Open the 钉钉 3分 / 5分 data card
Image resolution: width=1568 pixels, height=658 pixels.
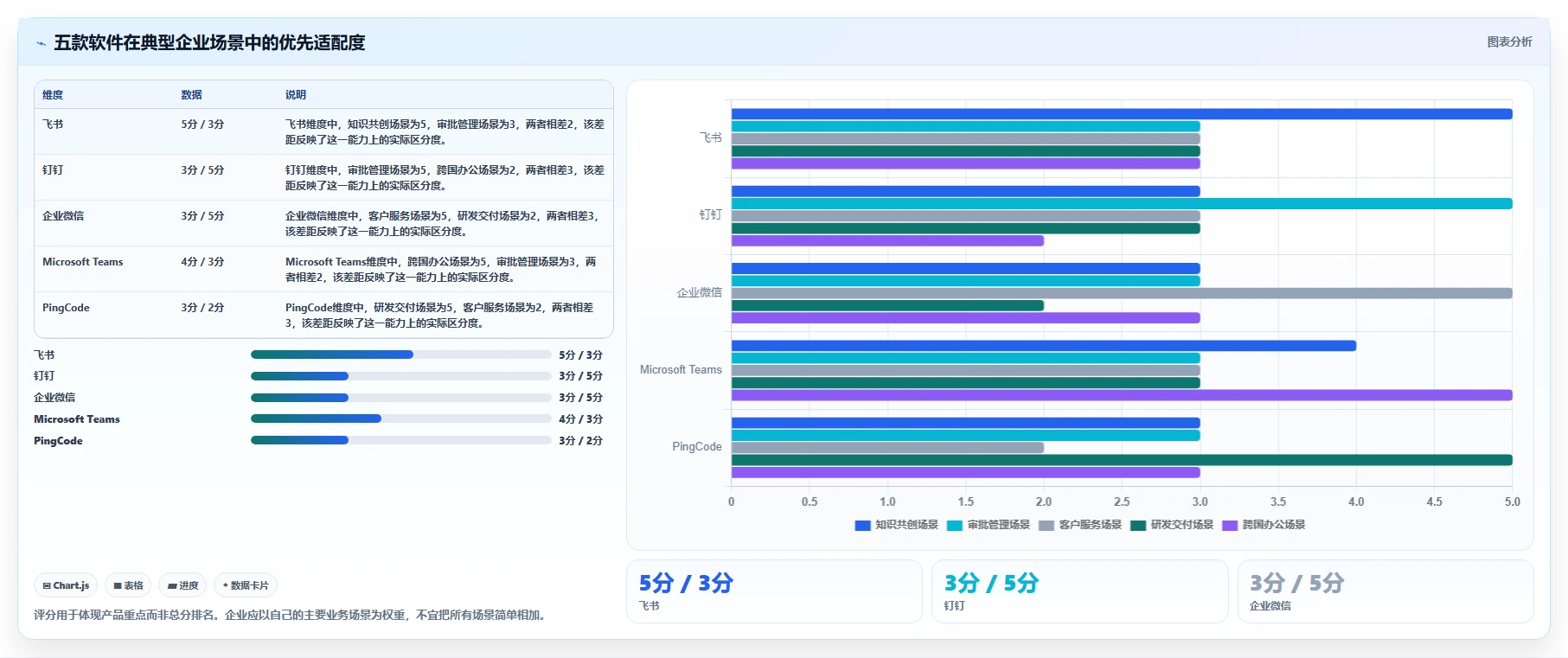1079,591
